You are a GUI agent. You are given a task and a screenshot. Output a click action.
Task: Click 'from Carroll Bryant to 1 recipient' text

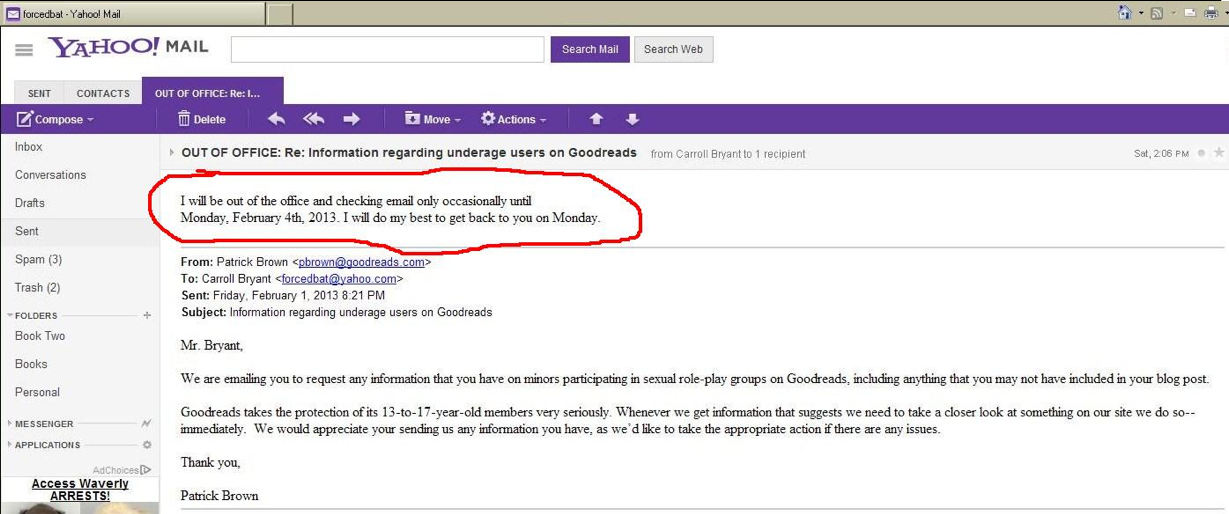coord(728,154)
